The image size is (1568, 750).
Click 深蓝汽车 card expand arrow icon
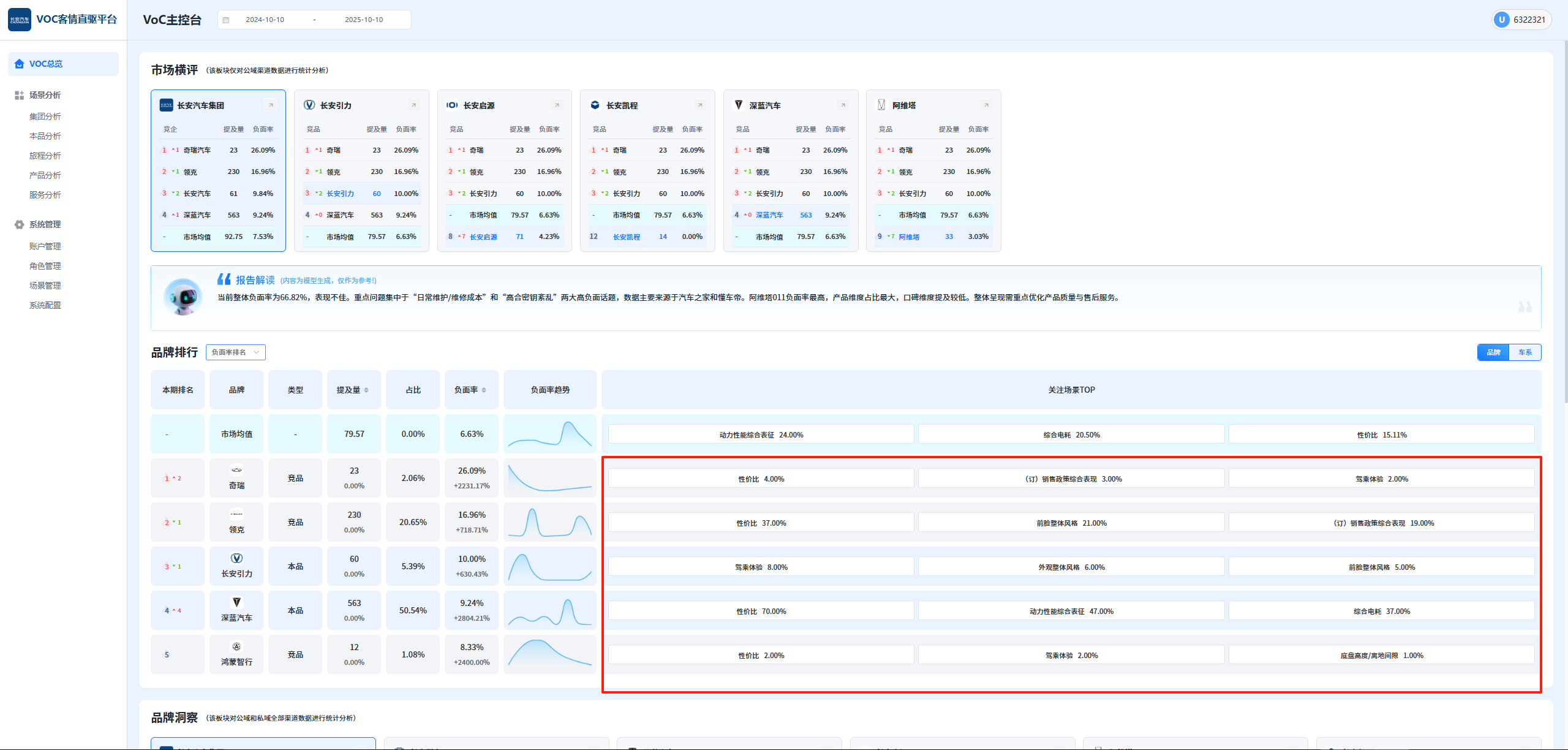843,105
